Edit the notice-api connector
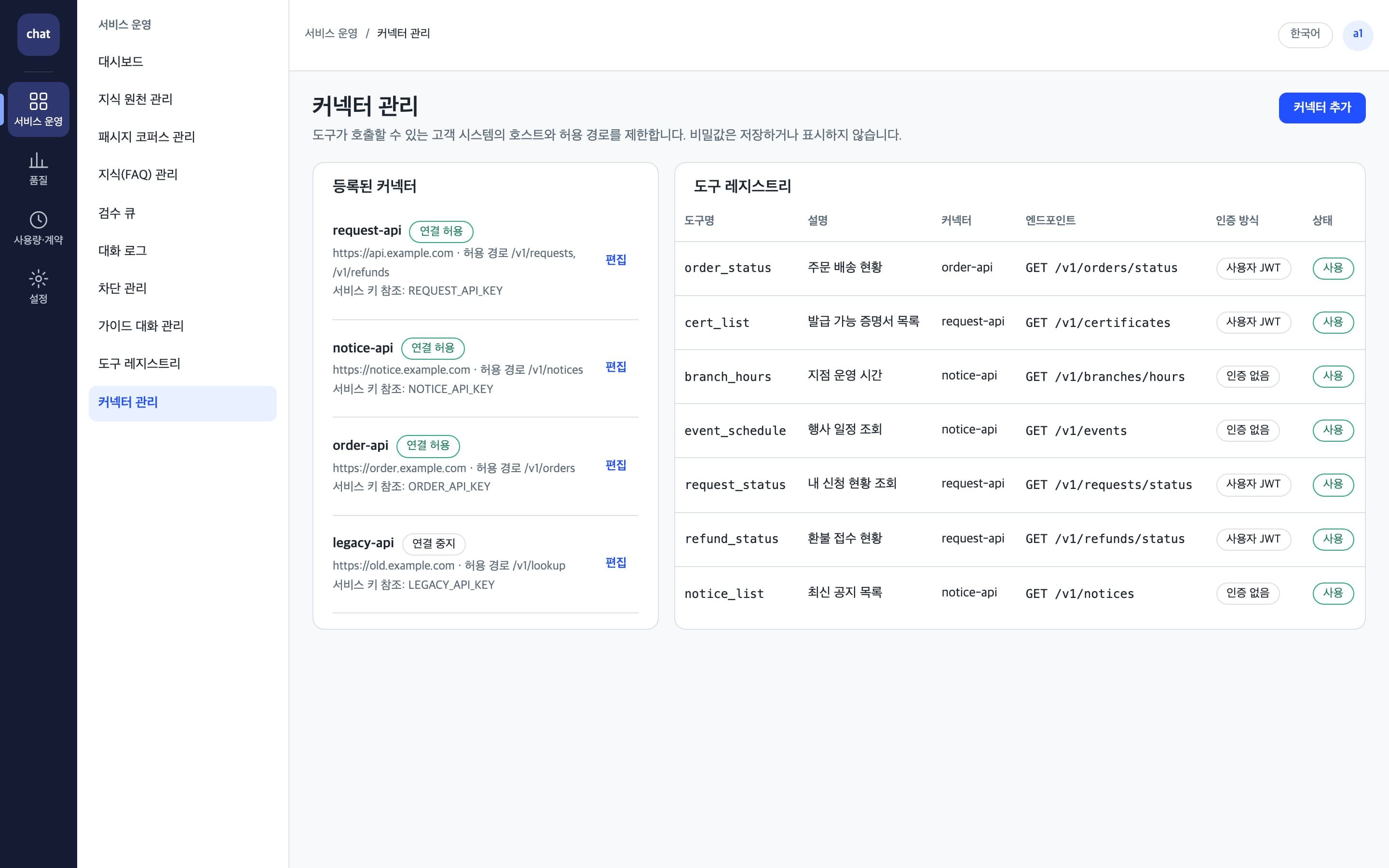This screenshot has height=868, width=1389. [x=616, y=367]
